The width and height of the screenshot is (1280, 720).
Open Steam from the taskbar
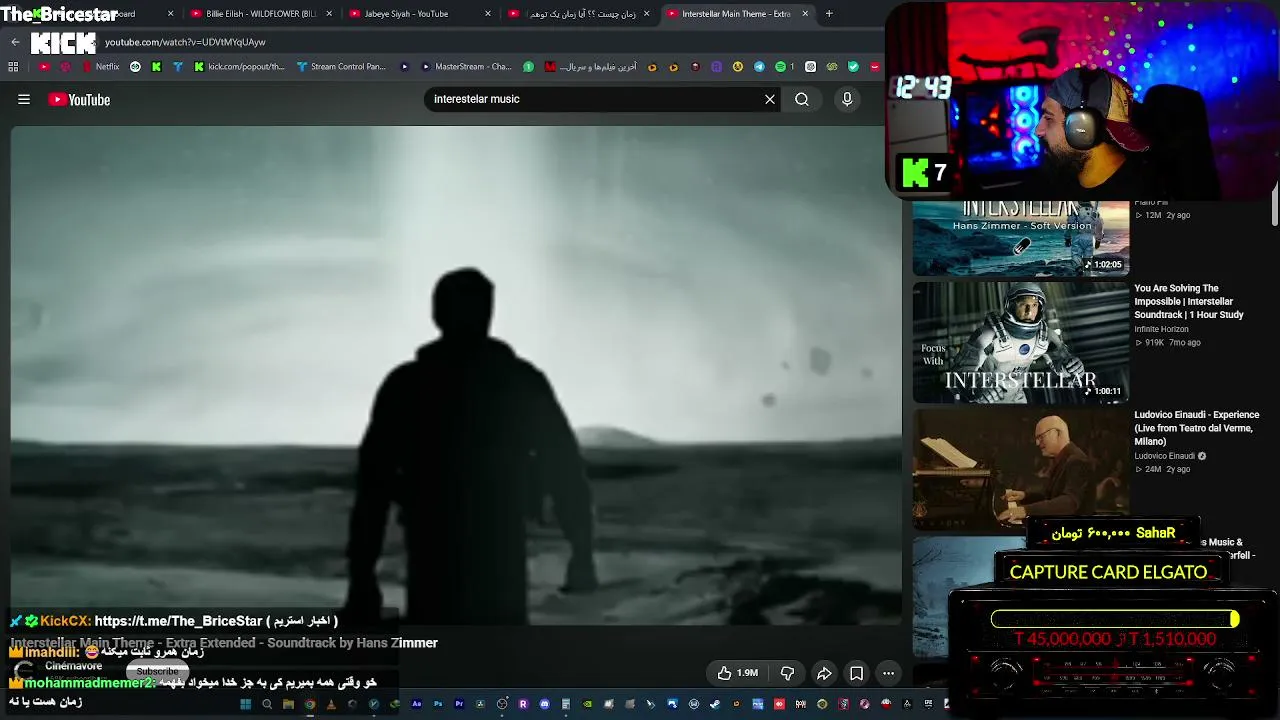(x=715, y=704)
